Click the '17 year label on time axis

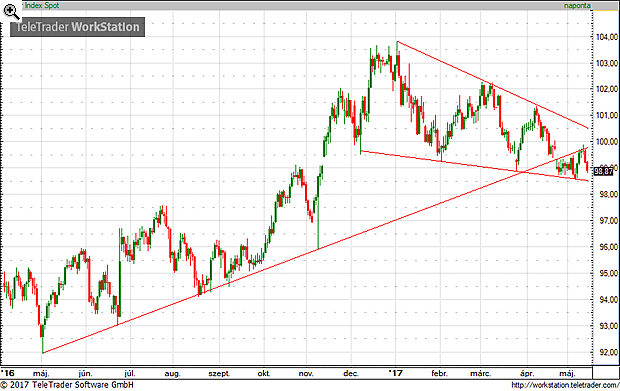395,373
